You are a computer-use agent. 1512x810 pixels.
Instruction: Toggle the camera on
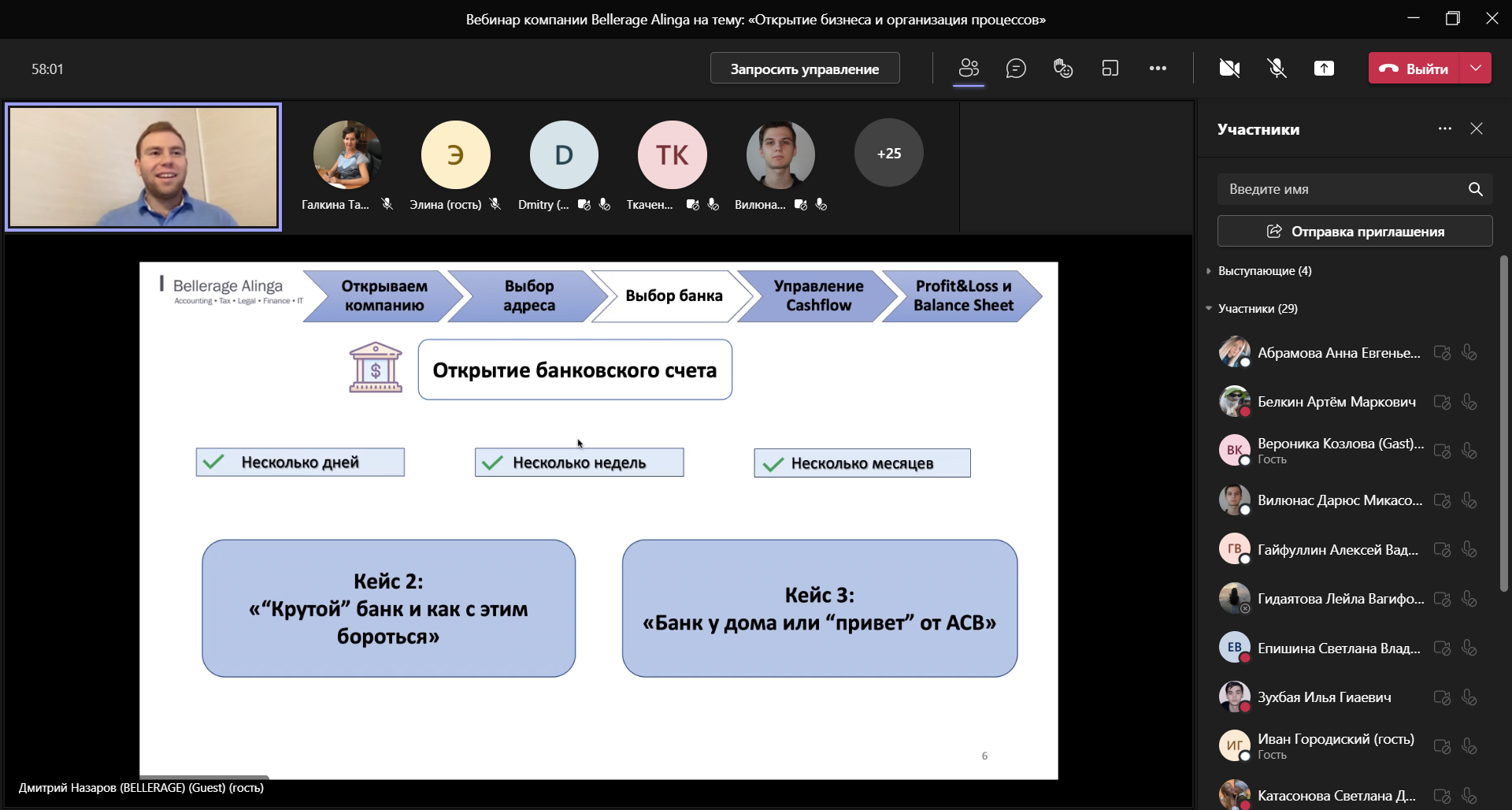[x=1229, y=69]
